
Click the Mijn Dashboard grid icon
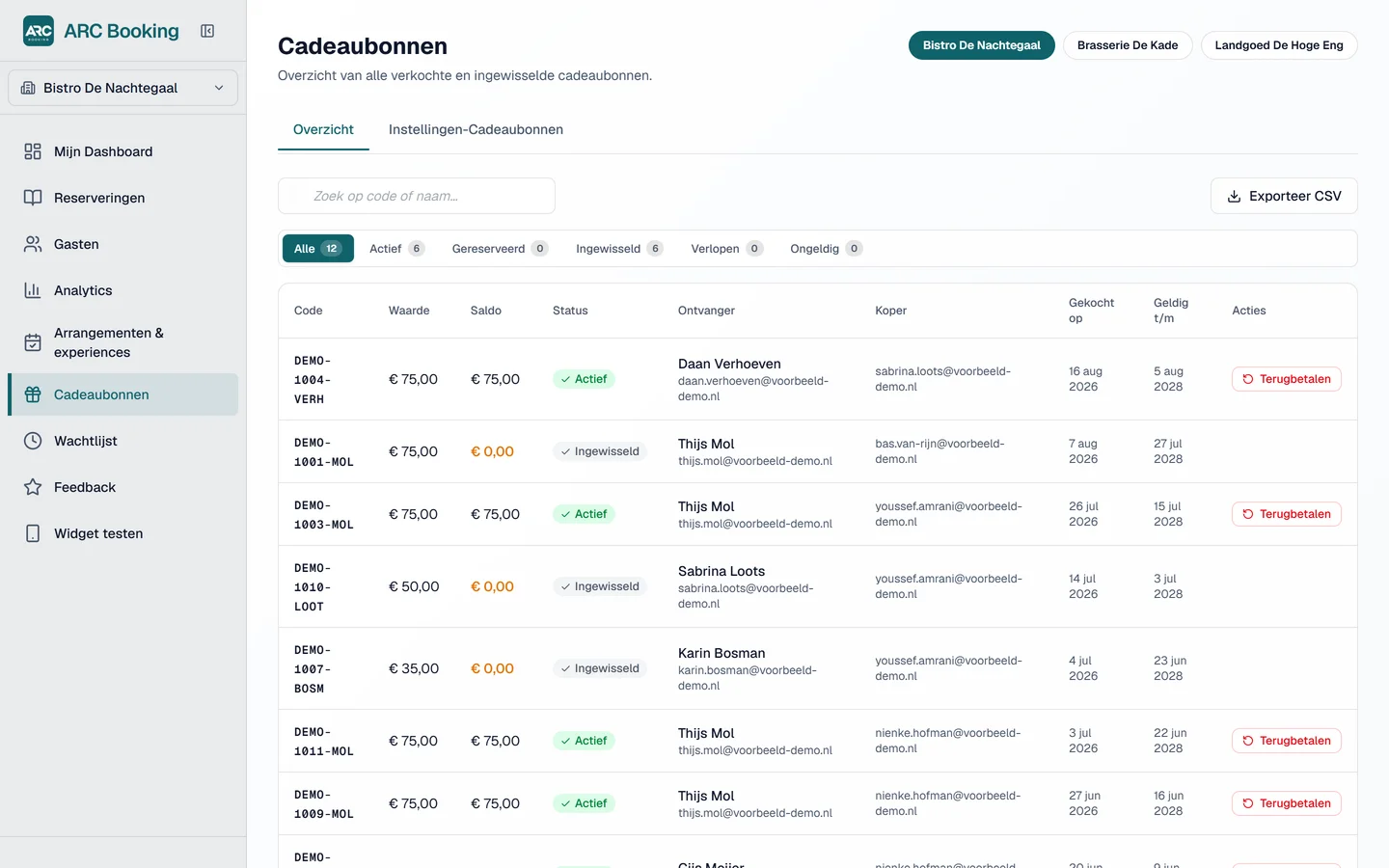tap(33, 151)
